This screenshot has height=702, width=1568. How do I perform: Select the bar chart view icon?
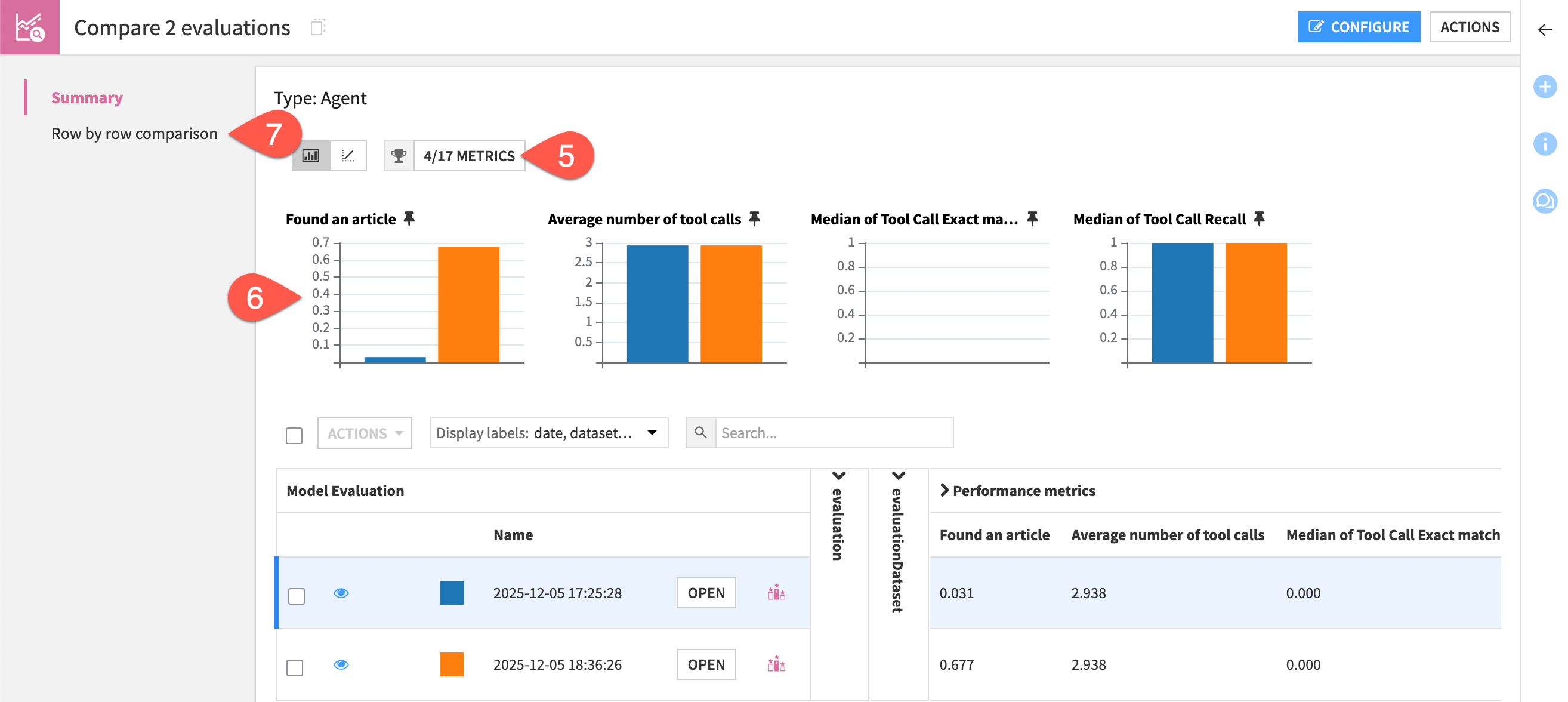pyautogui.click(x=311, y=156)
